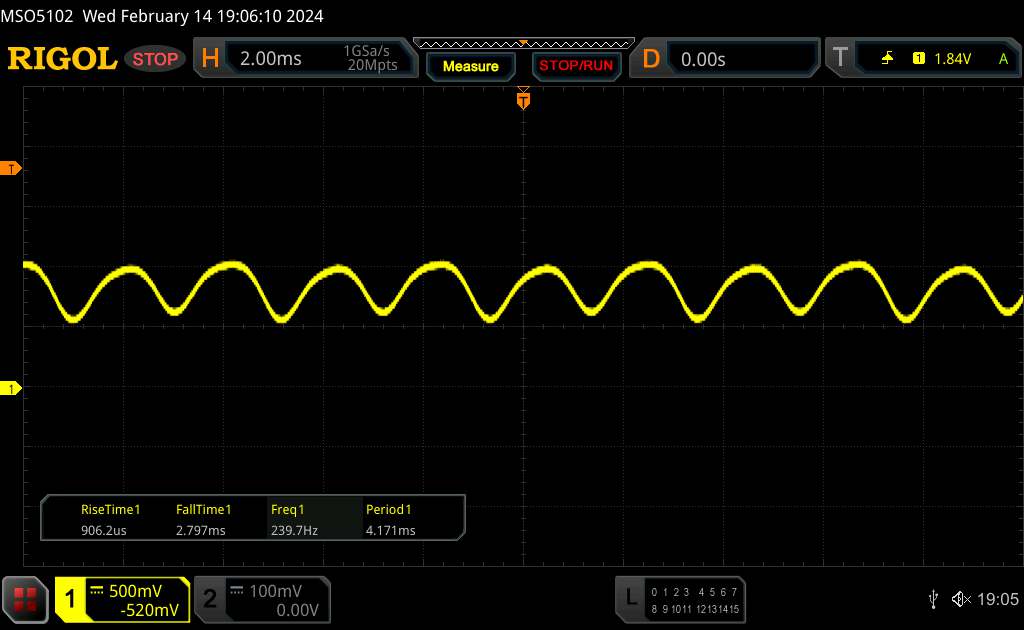1024x630 pixels.
Task: Open the 1.84V trigger level setting
Action: 952,59
